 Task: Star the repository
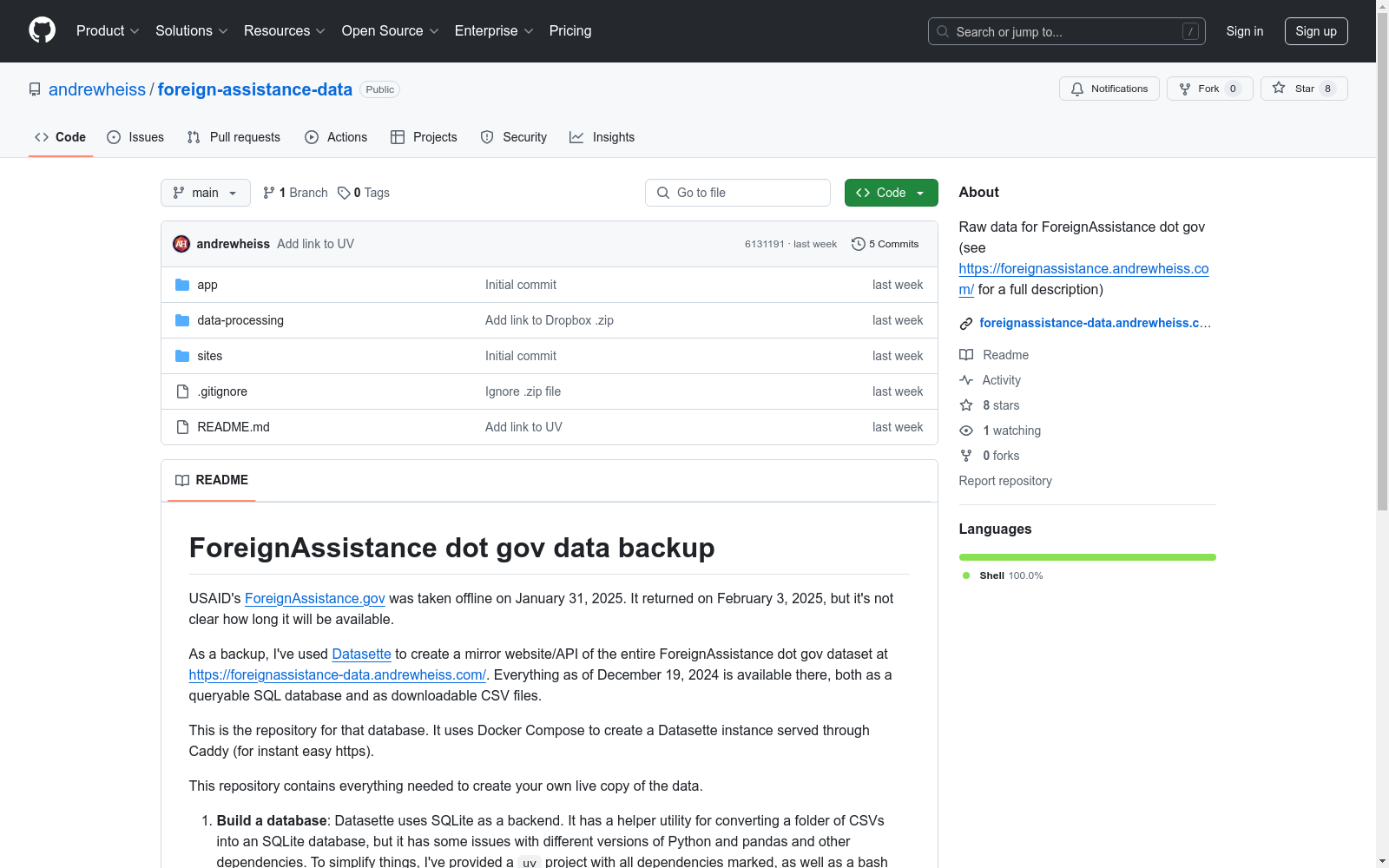click(x=1304, y=89)
